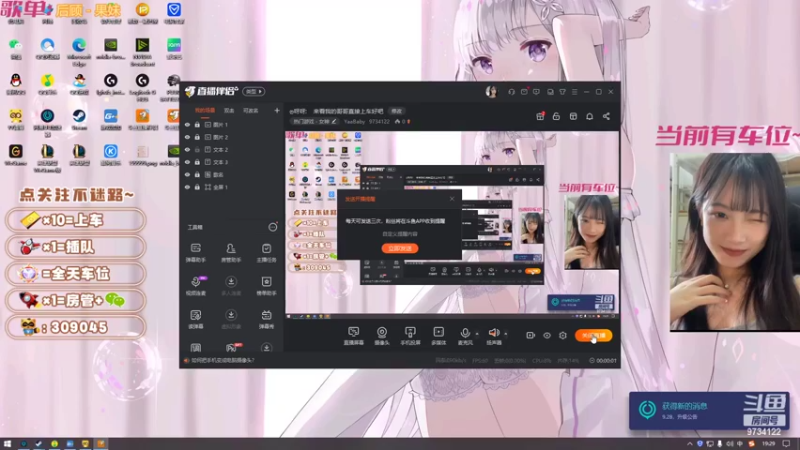The image size is (800, 450).
Task: Share the stream via the share icon
Action: 606,116
